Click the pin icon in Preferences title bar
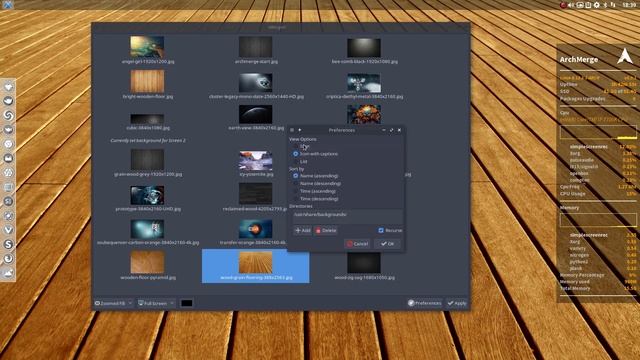 (300, 130)
